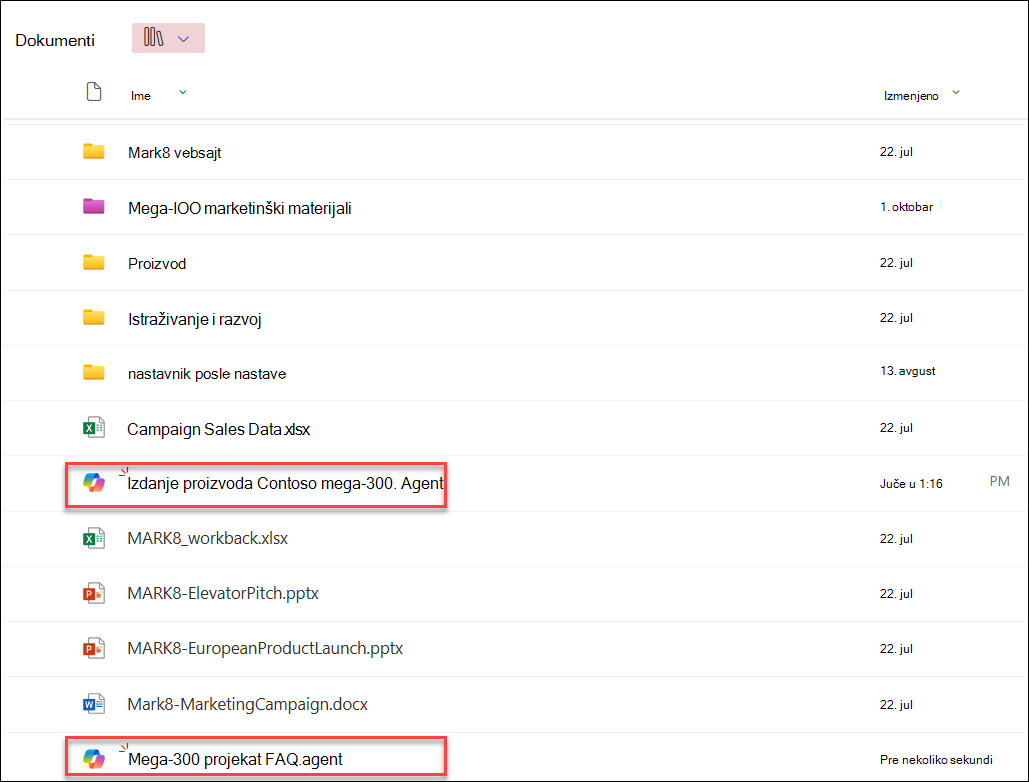The height and width of the screenshot is (782, 1029).
Task: Open MARK8_workback.xlsx file
Action: 207,539
